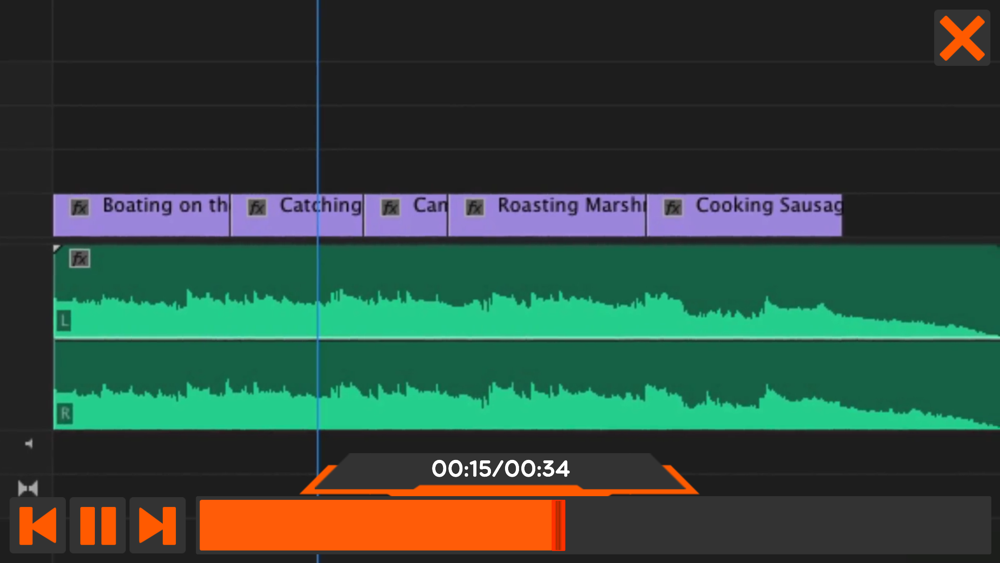The width and height of the screenshot is (1000, 563).
Task: Click the fx badge on the audio clip
Action: (x=80, y=258)
